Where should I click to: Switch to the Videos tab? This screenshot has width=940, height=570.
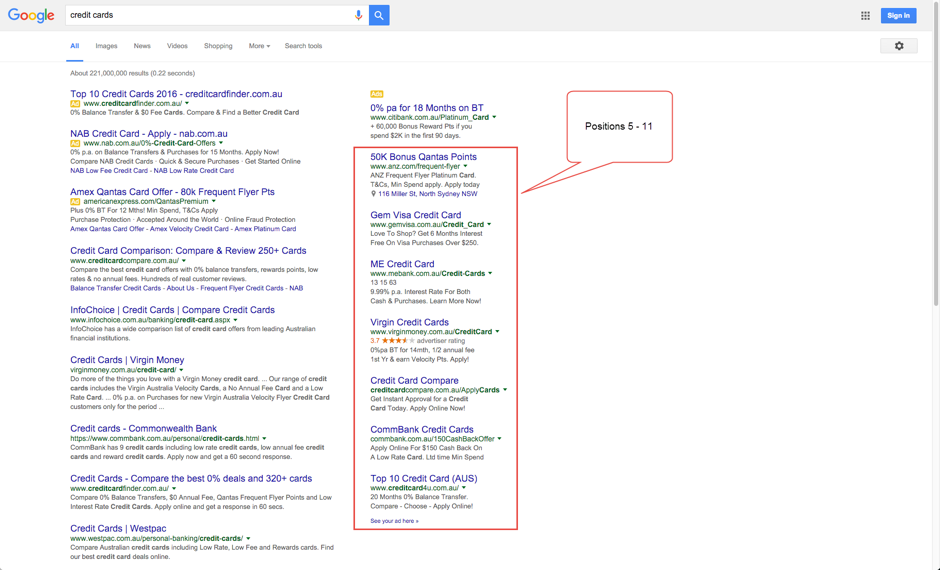(x=177, y=46)
